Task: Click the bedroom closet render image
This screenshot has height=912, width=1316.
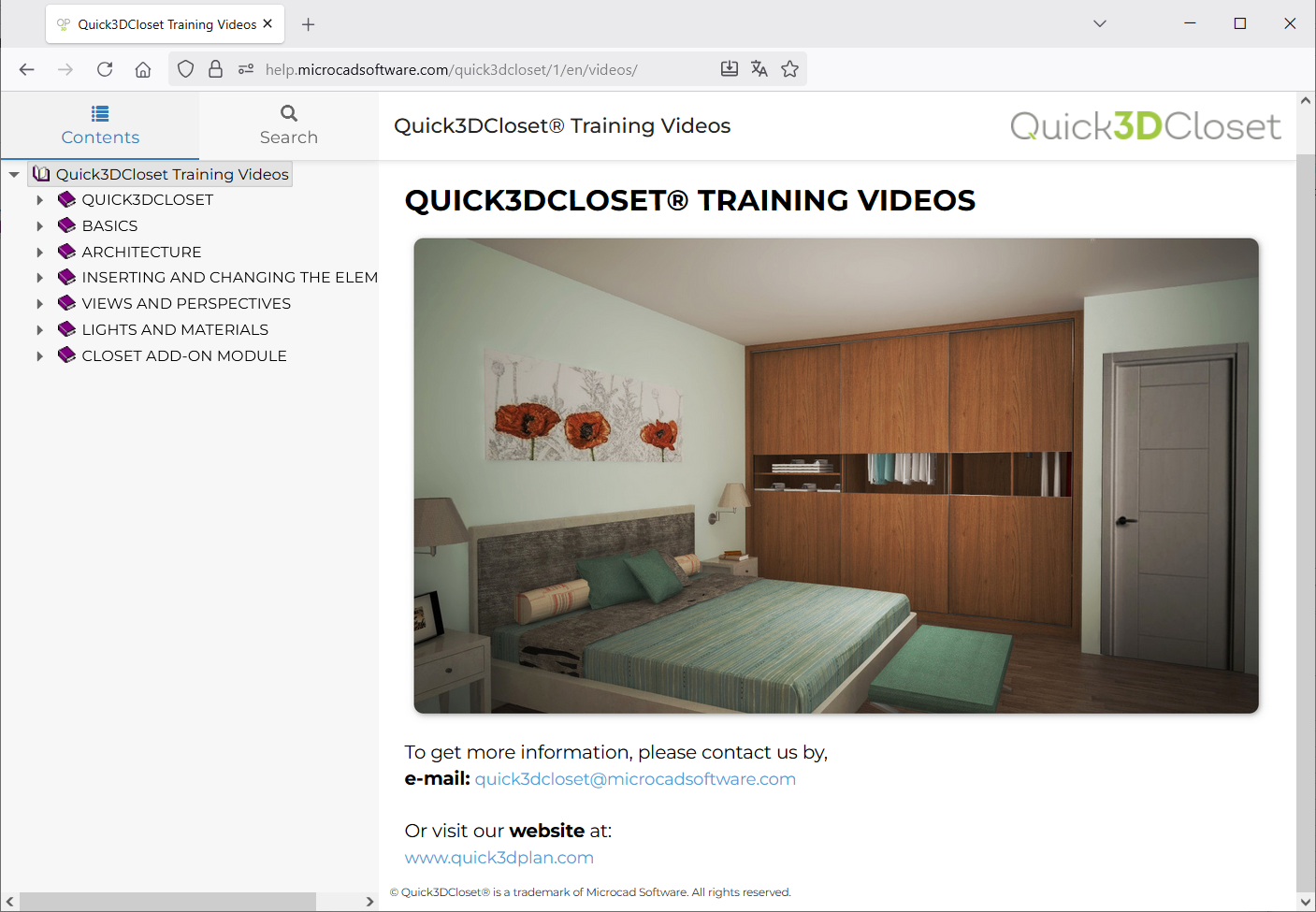Action: coord(835,476)
